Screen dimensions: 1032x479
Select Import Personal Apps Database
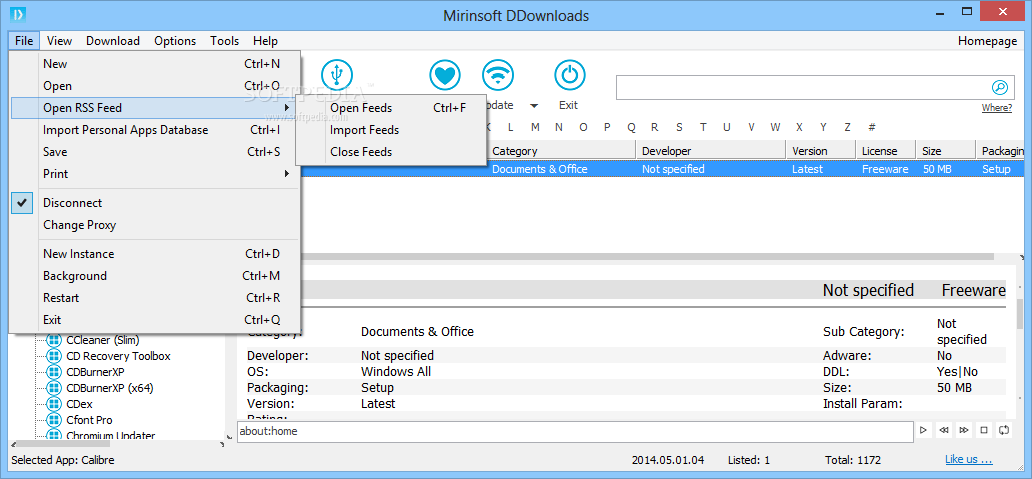tap(155, 130)
